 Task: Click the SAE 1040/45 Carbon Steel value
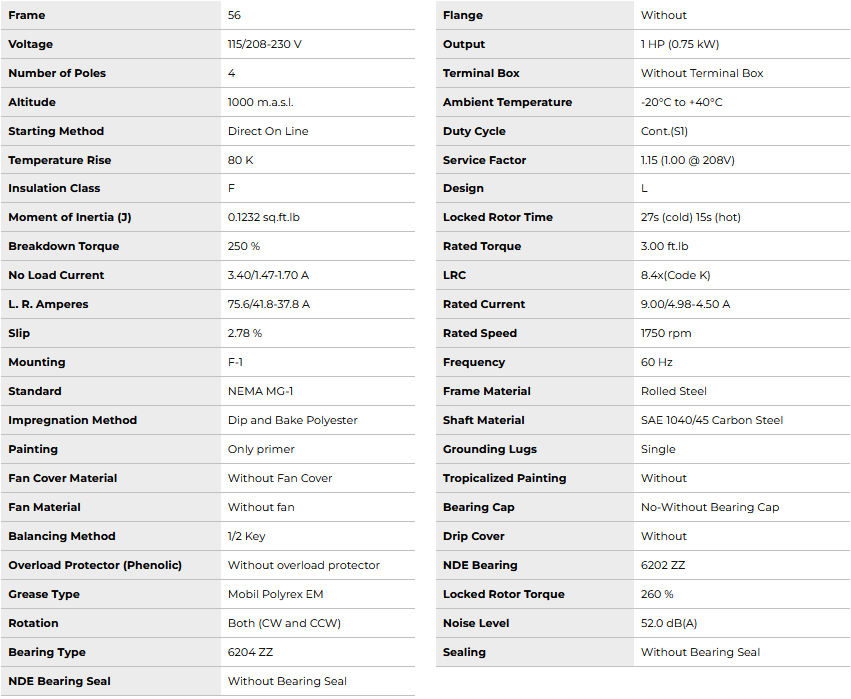click(x=712, y=420)
